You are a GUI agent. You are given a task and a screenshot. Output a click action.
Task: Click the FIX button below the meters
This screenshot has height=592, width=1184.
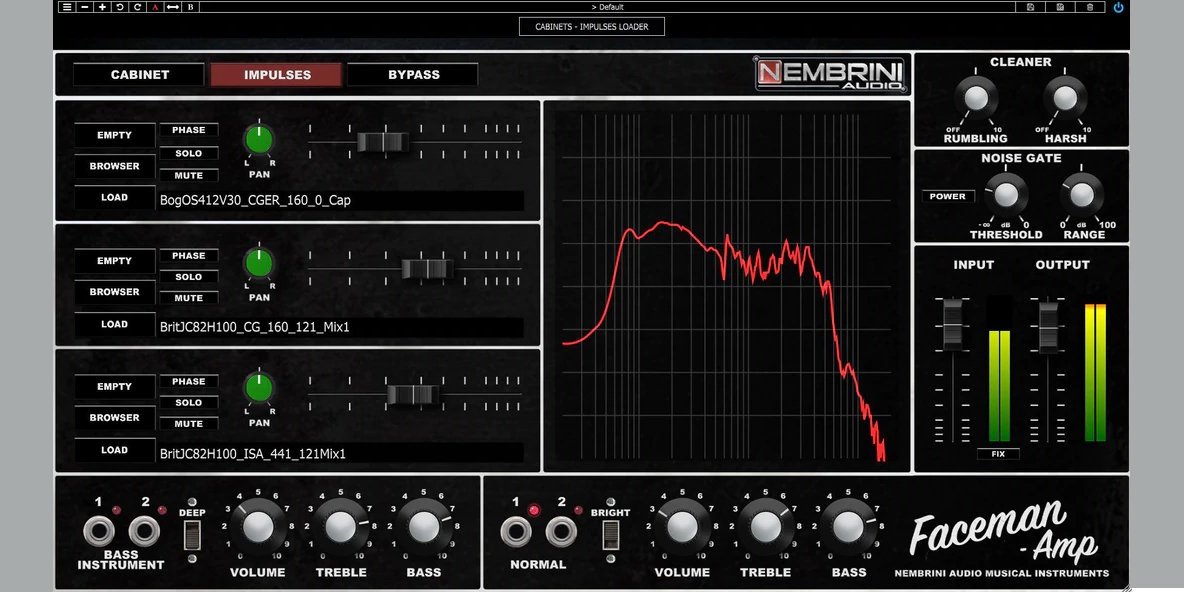point(998,454)
